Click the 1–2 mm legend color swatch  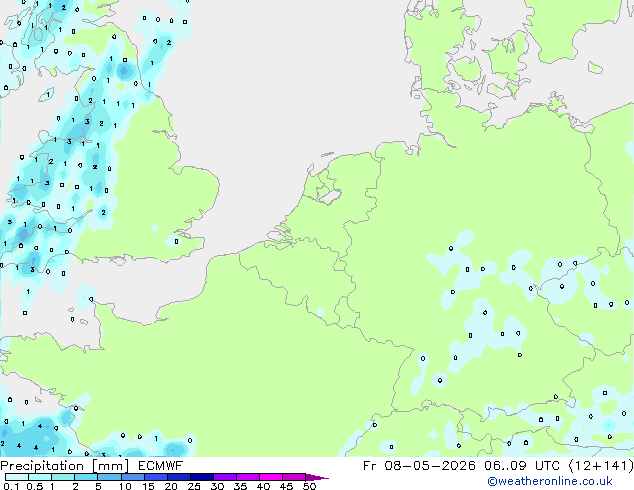(63, 477)
